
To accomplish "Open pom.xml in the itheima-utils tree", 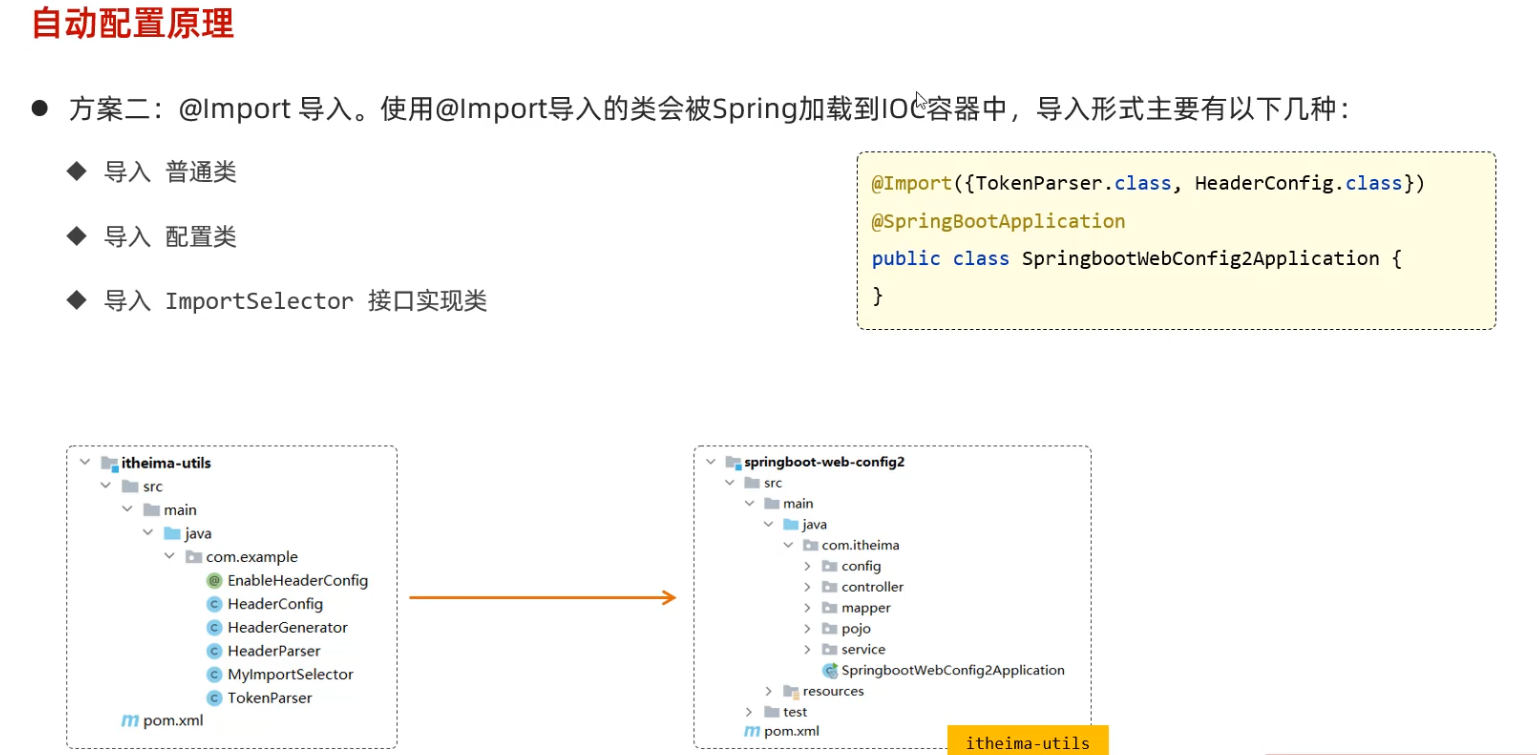I will (173, 721).
